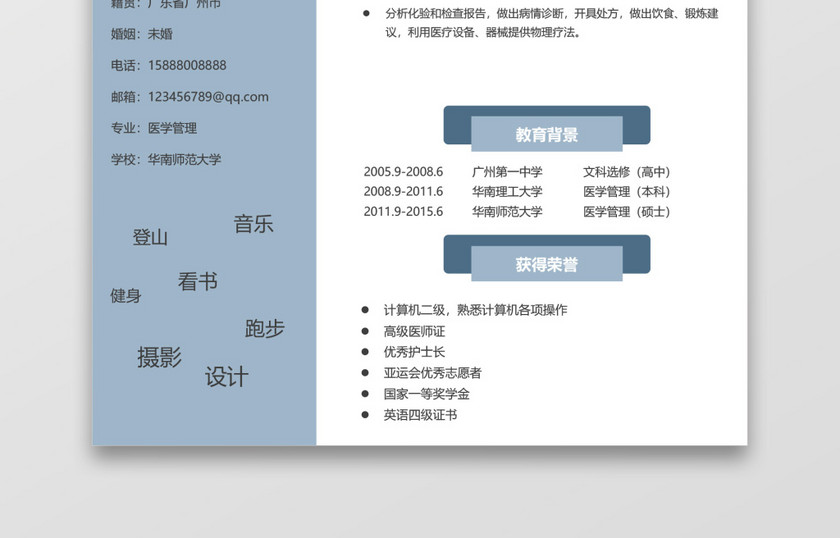Click the hobby word 健身

(125, 295)
